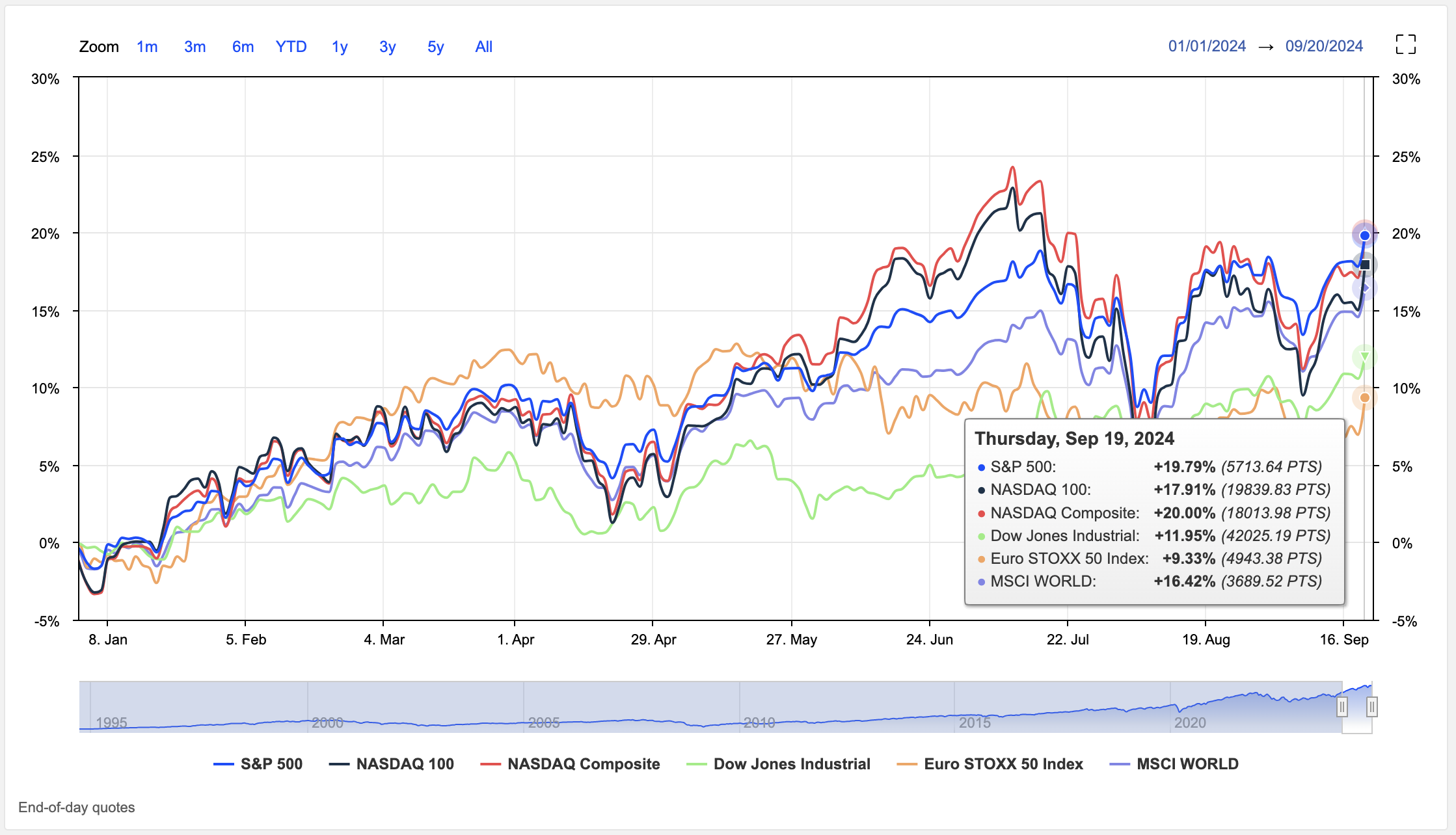Click the NASDAQ 100 square marker
Image resolution: width=1456 pixels, height=835 pixels.
click(x=1365, y=265)
